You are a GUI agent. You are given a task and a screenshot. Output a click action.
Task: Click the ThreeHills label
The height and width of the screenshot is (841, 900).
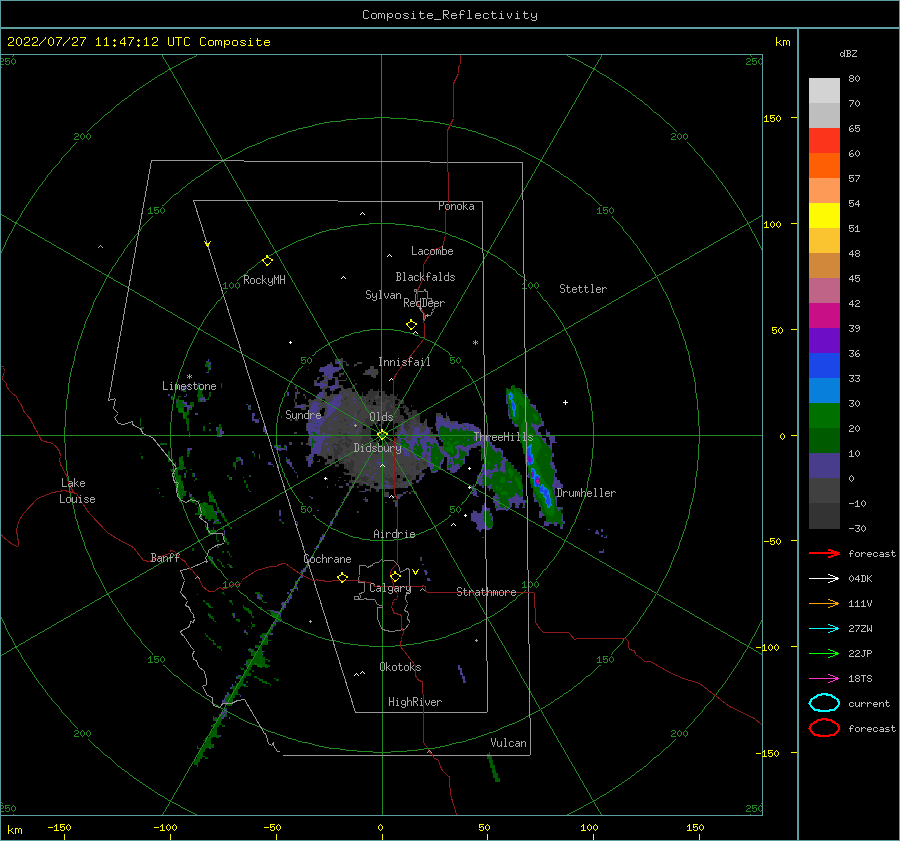(503, 437)
